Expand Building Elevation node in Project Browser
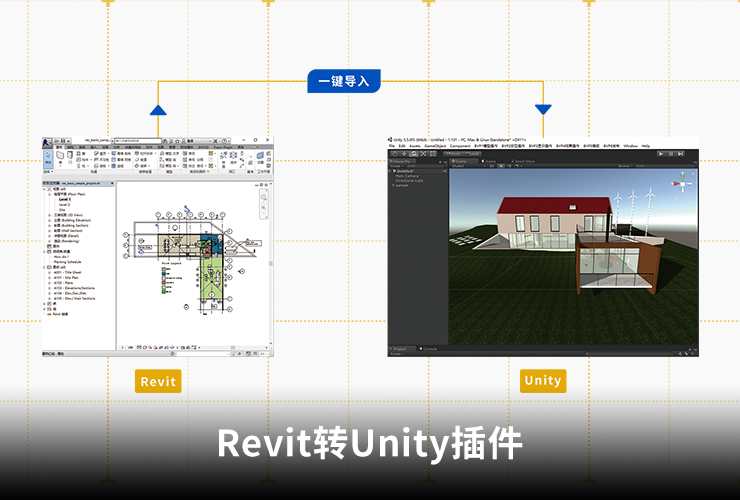 50,220
